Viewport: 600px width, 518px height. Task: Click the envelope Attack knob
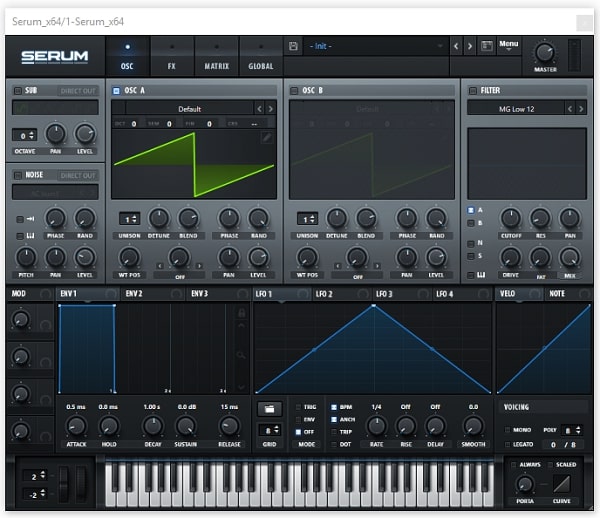point(76,426)
